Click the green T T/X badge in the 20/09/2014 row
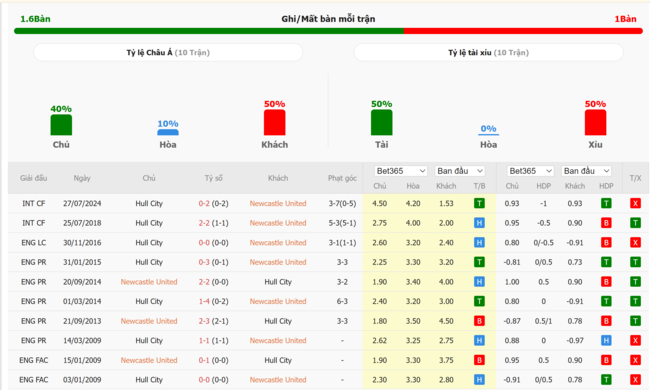650x390 pixels. tap(635, 282)
